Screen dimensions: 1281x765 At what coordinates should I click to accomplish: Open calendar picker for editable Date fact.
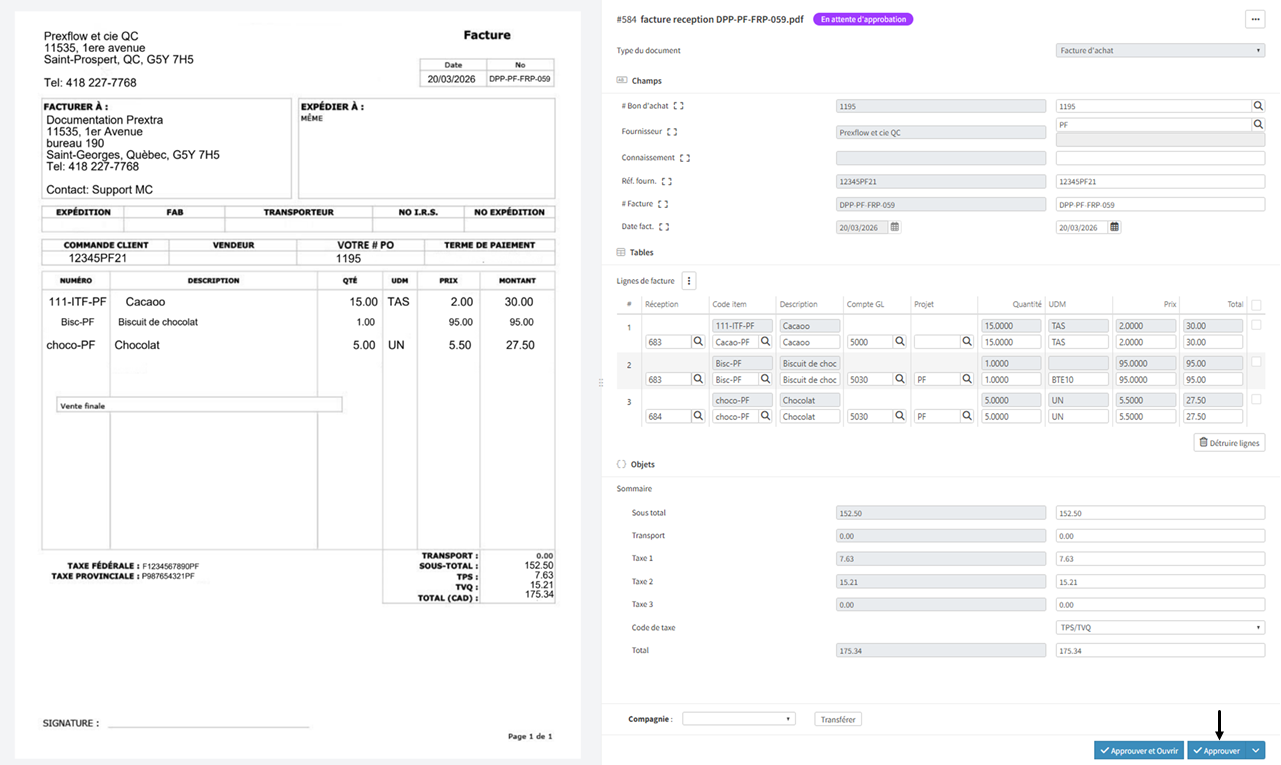tap(1114, 227)
